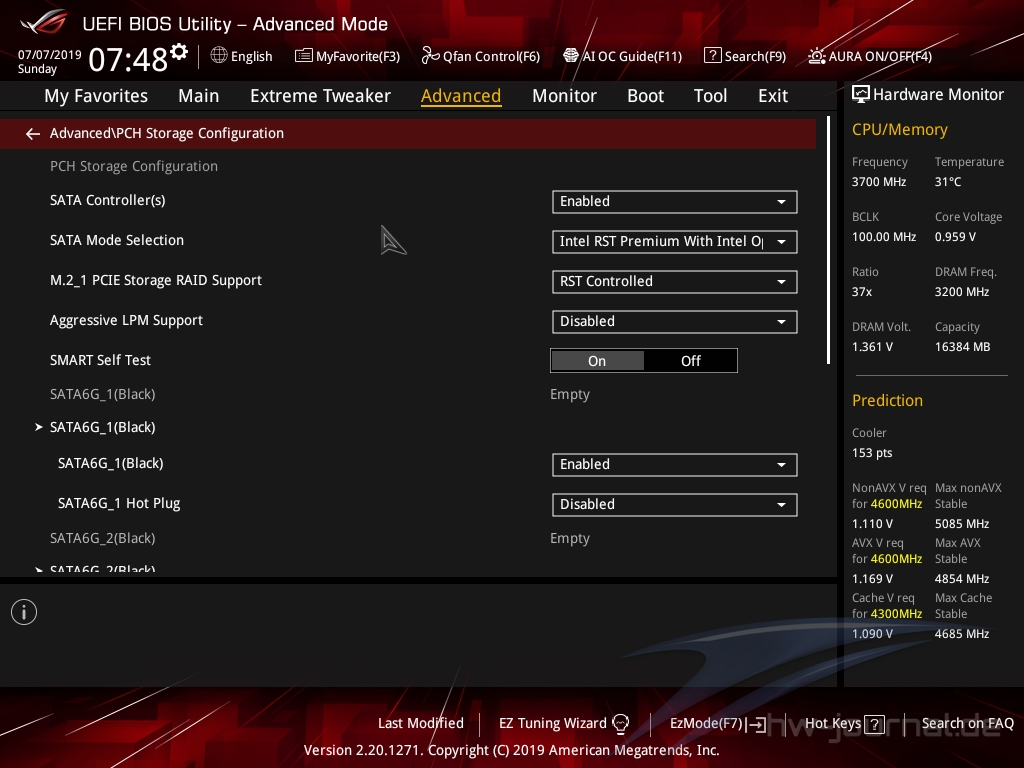Click the 07:48 clock time
This screenshot has width=1024, height=768.
pos(128,59)
